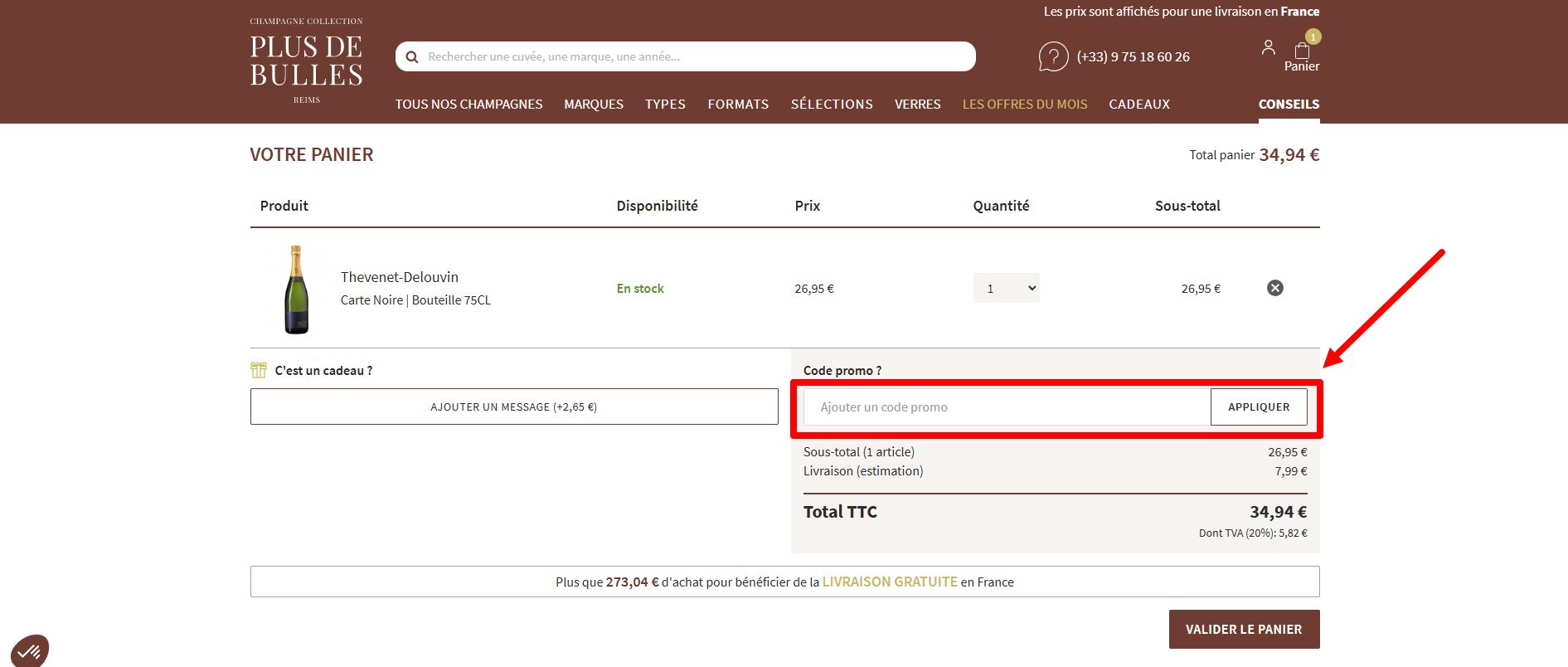This screenshot has height=667, width=1568.
Task: Click the Carte Noire | Bouteille 75CL text
Action: coord(415,300)
